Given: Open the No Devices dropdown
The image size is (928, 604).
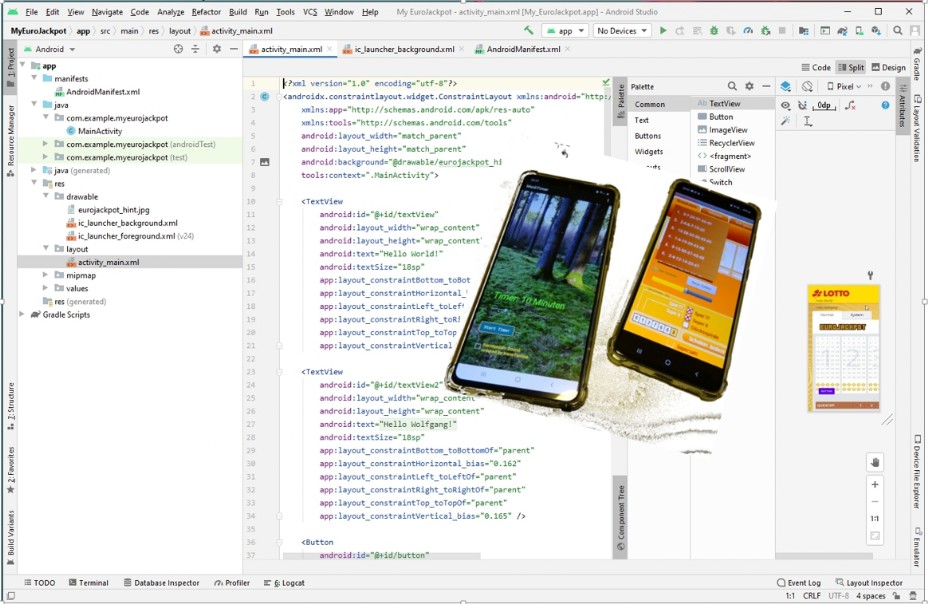Looking at the screenshot, I should [620, 31].
